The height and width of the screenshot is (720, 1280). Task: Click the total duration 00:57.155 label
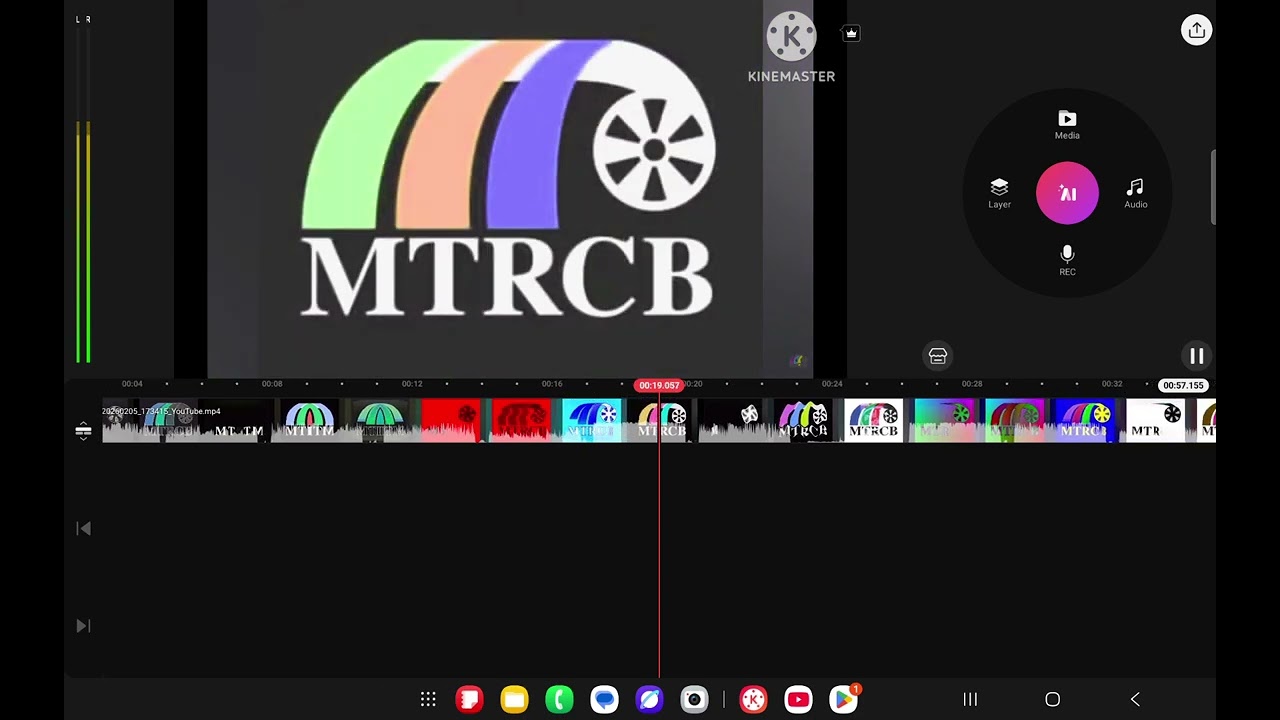[1183, 385]
